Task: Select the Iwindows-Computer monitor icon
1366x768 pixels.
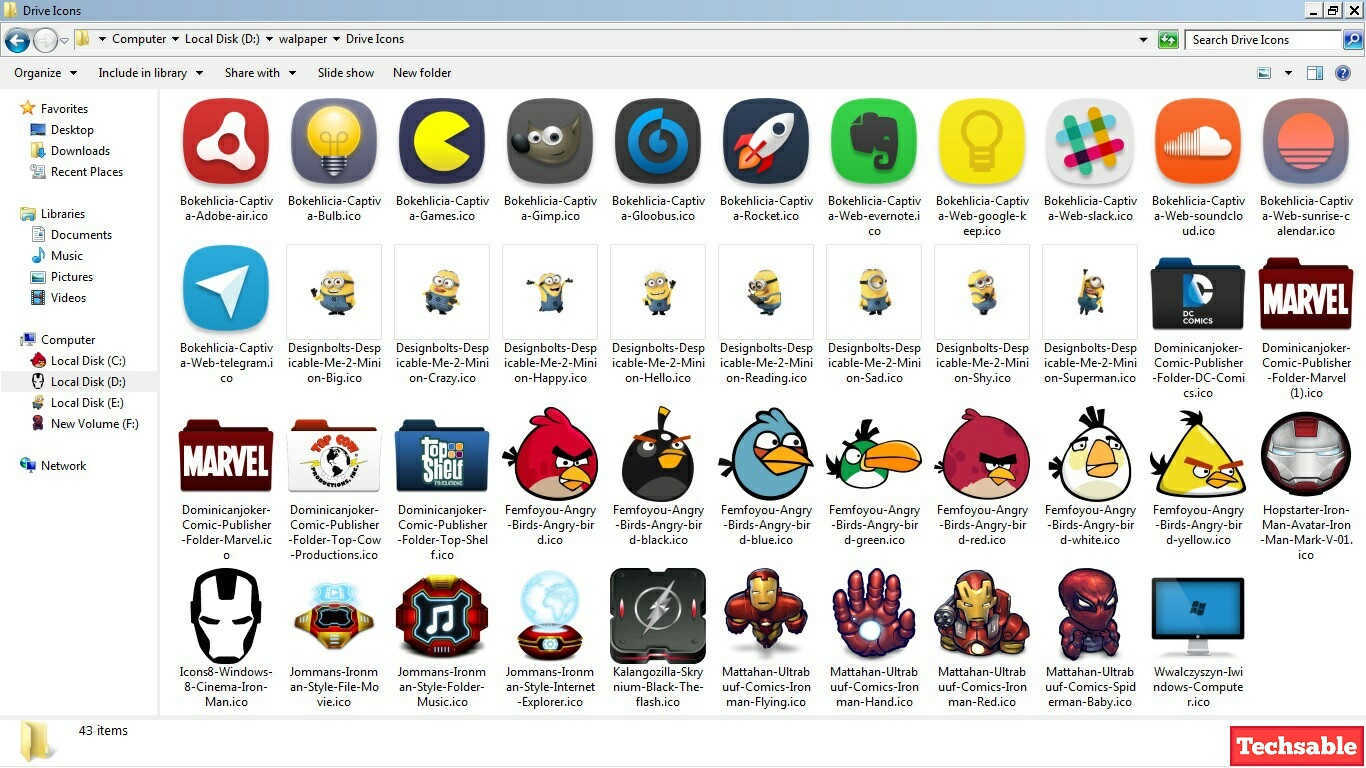Action: tap(1198, 615)
